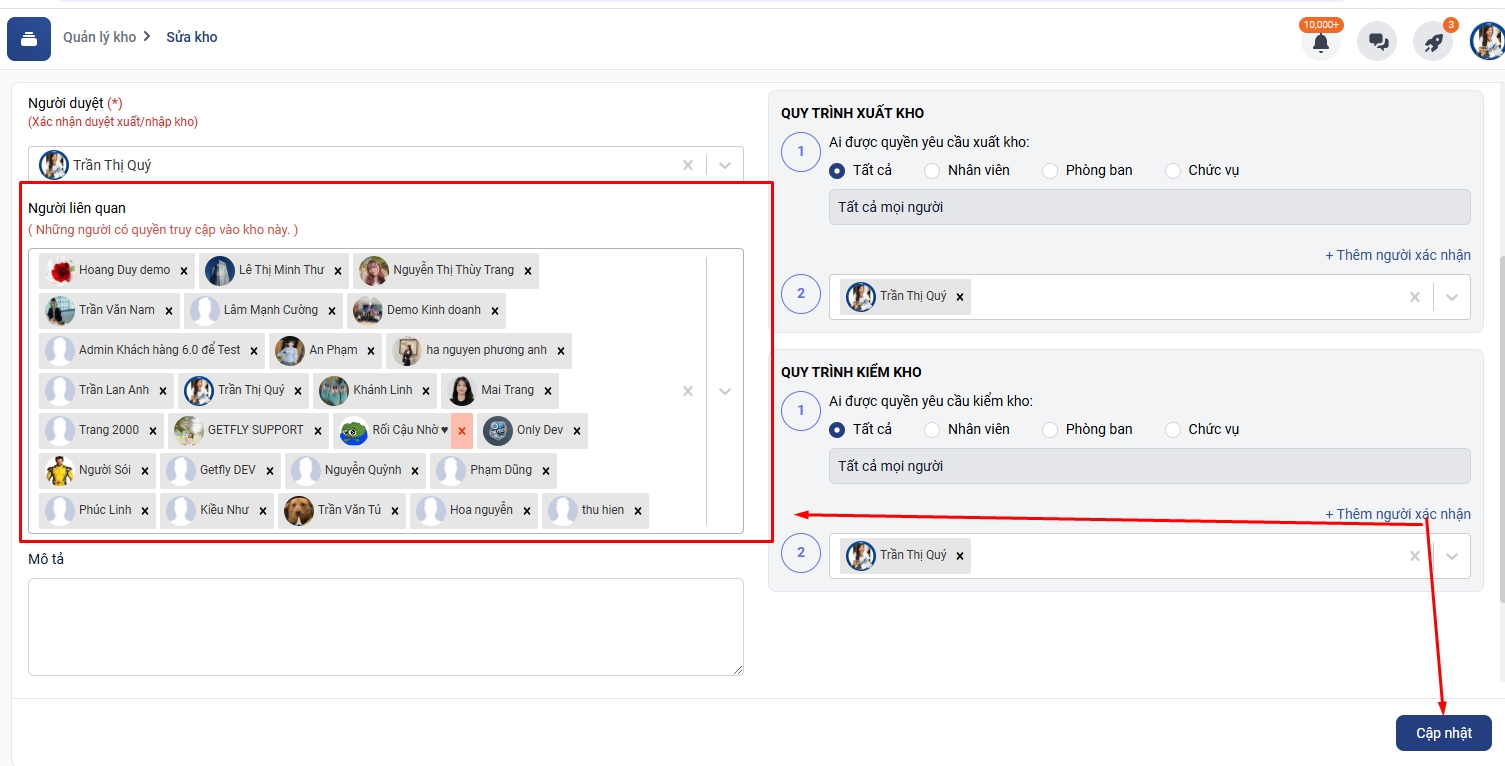Add confirmer under Quy trình kiểm kho

[x=1398, y=514]
